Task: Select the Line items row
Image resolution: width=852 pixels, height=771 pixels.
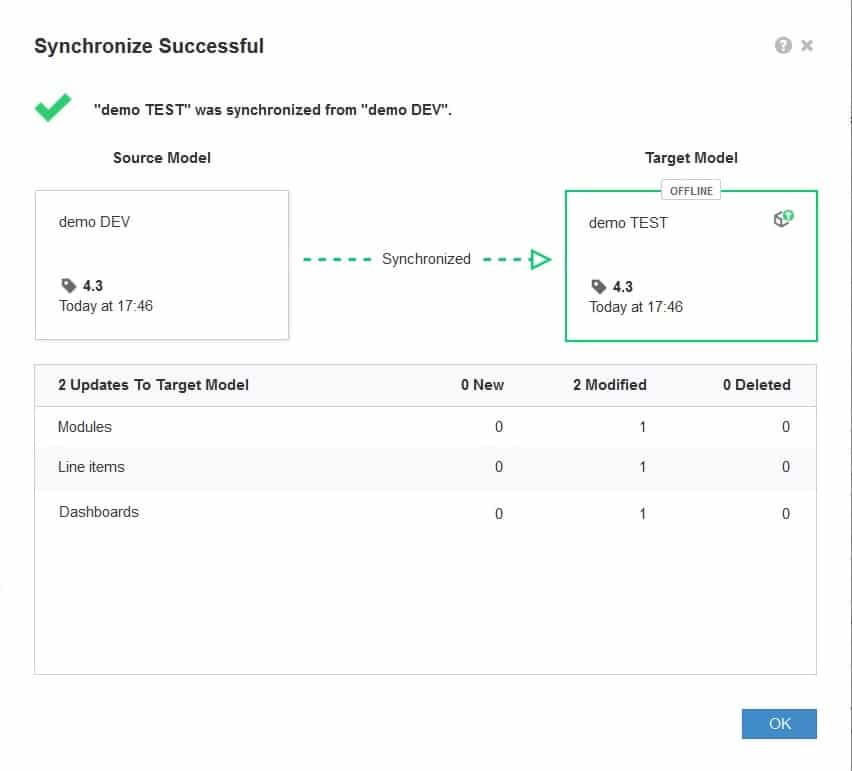Action: pyautogui.click(x=425, y=468)
